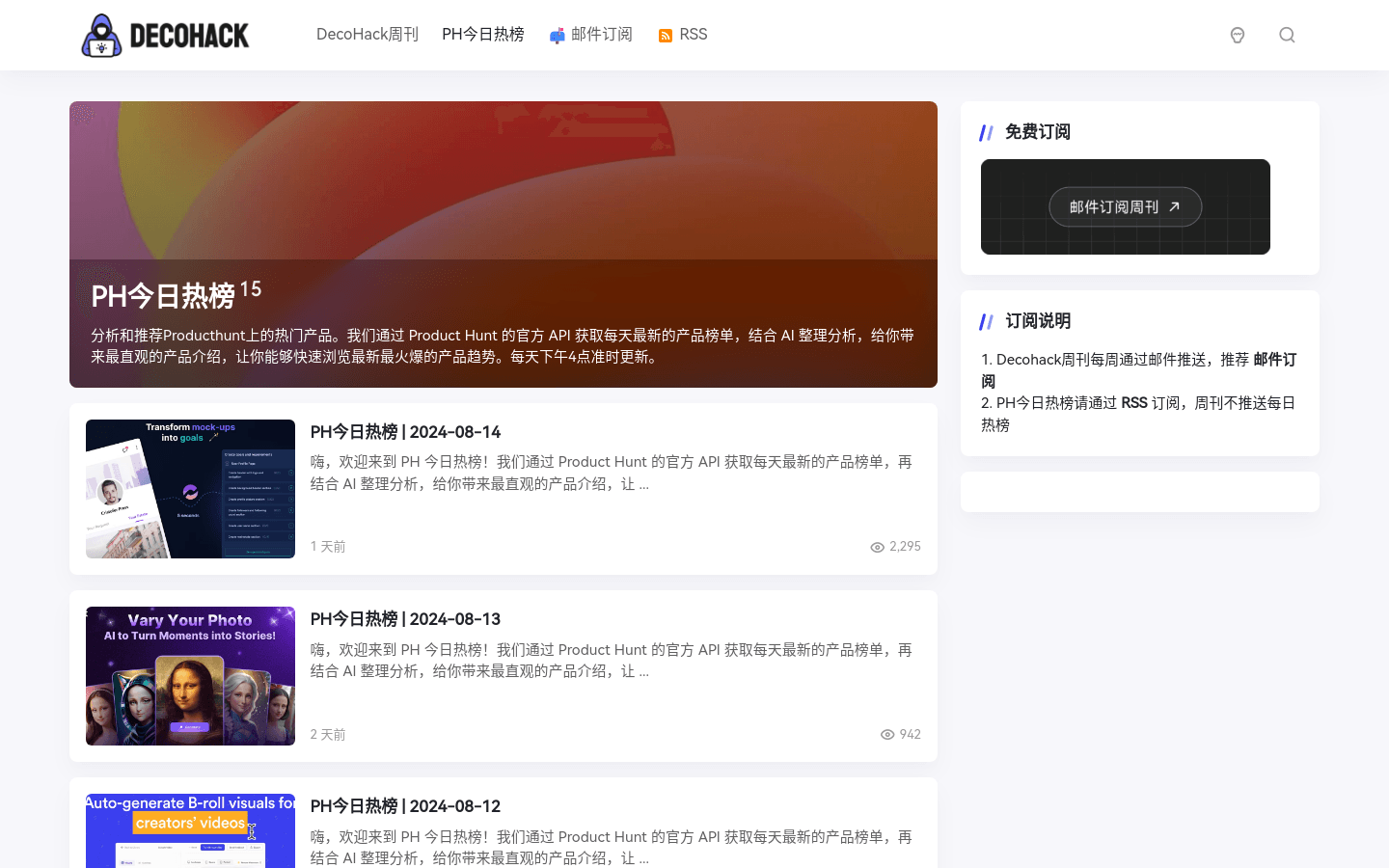Open the search icon in header
Viewport: 1389px width, 868px height.
tap(1287, 36)
